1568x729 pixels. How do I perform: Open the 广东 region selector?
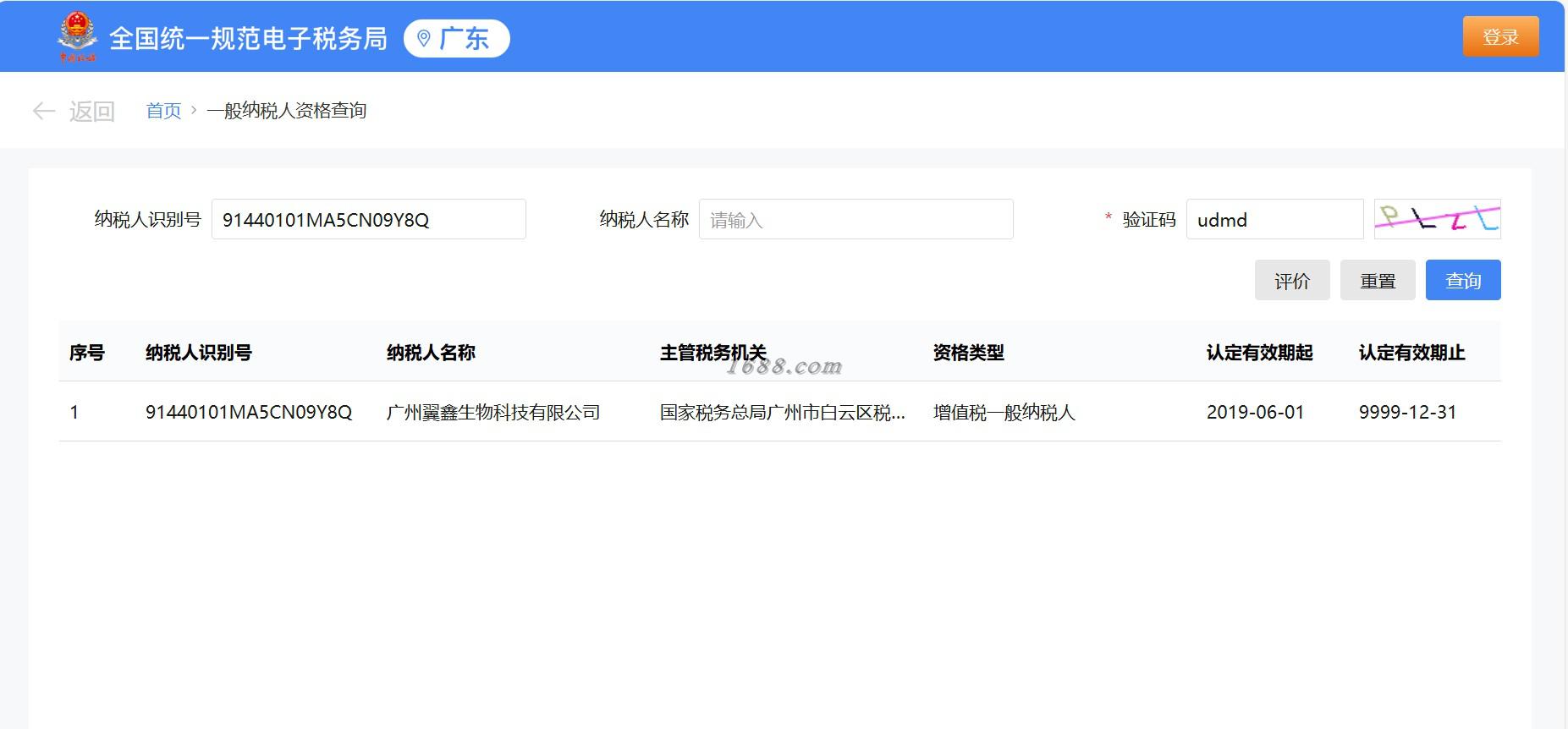point(457,38)
